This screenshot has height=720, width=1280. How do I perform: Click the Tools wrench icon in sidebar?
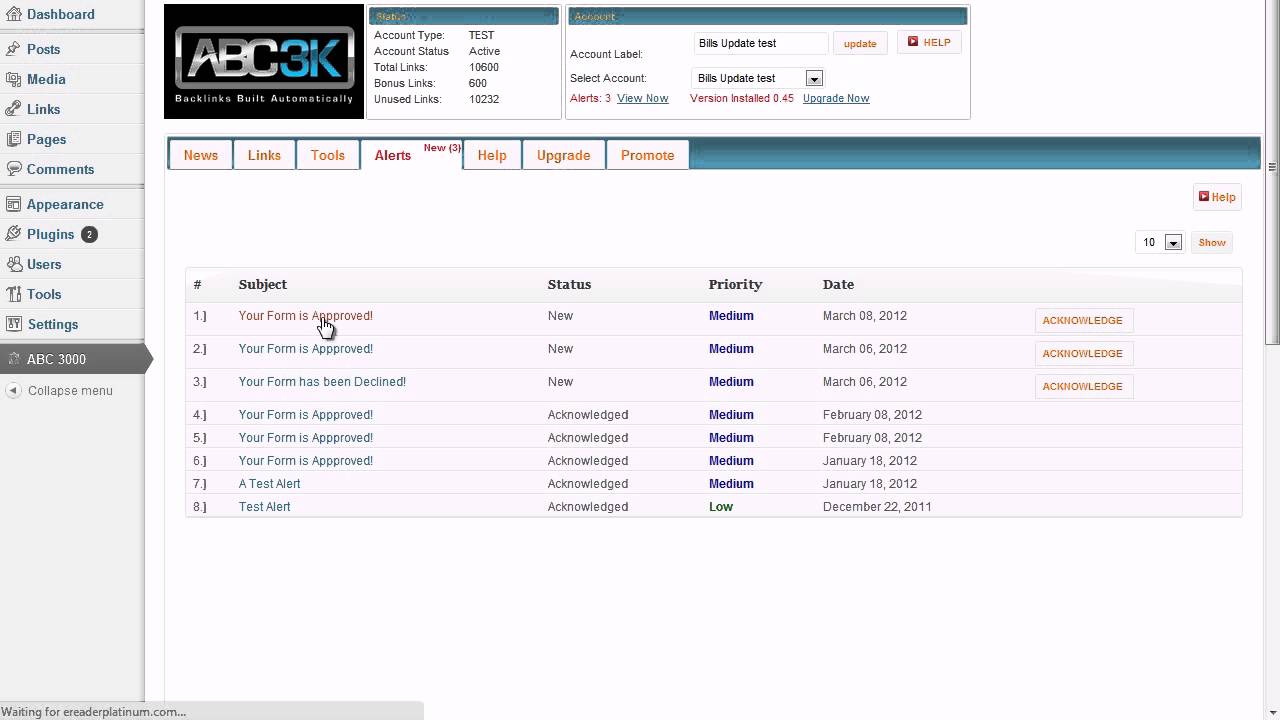coord(13,294)
